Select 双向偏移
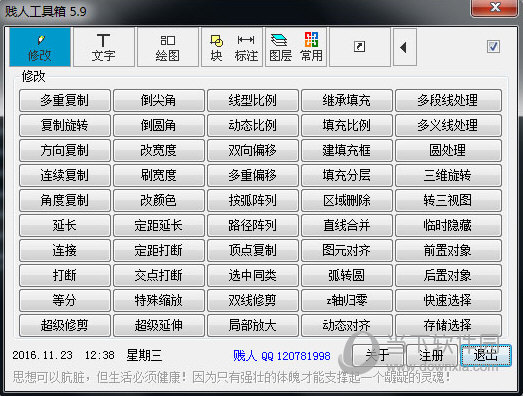This screenshot has width=523, height=396. pos(253,150)
